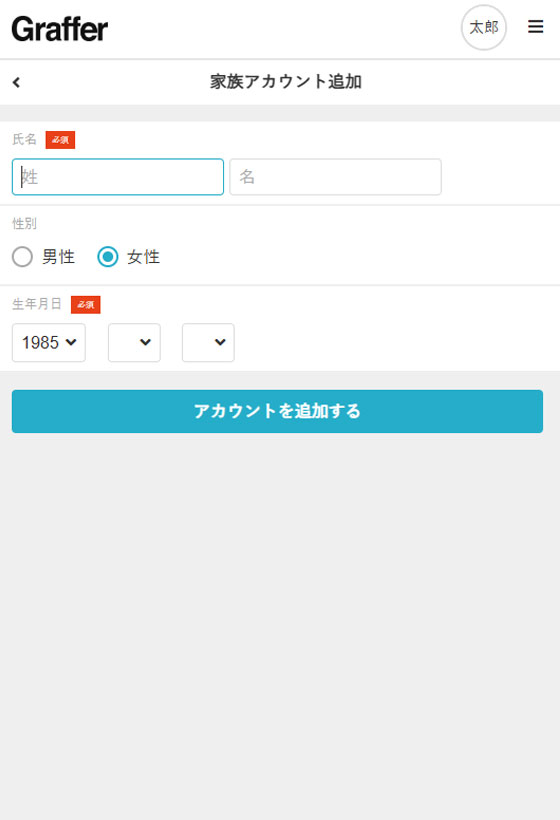
Task: Click the 家族アカウント追加 page title
Action: (x=286, y=82)
